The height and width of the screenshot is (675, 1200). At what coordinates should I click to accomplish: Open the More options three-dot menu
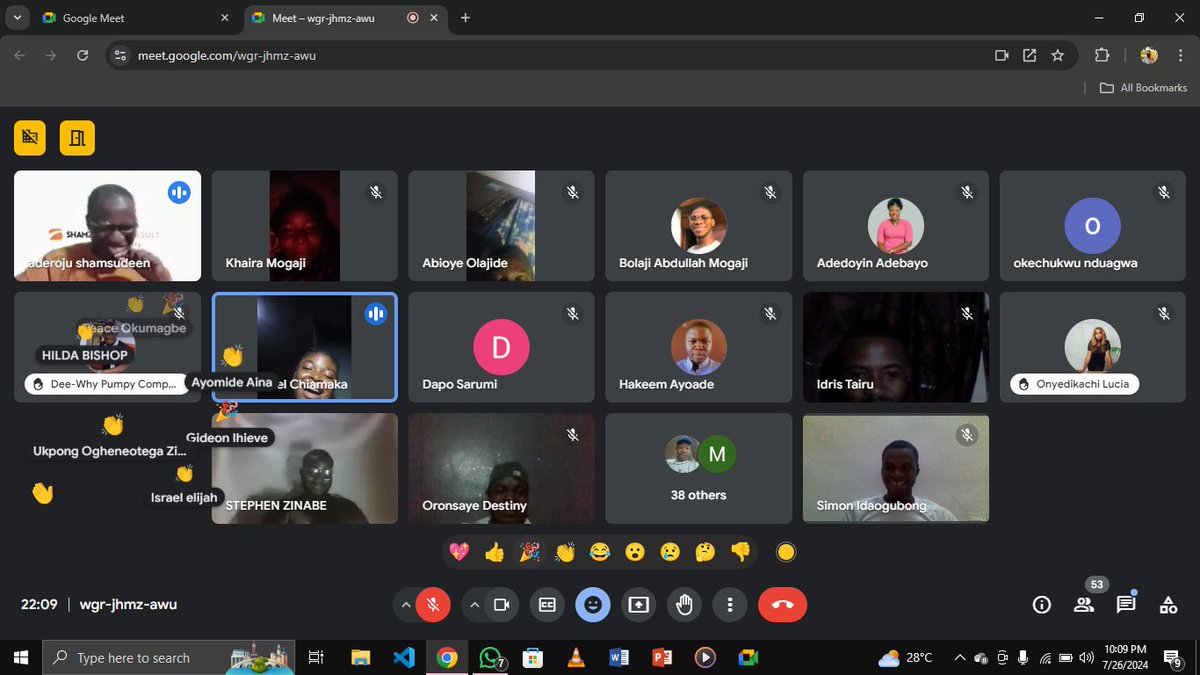pyautogui.click(x=731, y=604)
